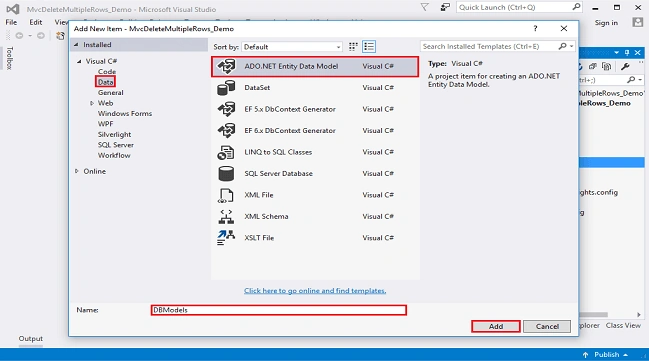Open the Sort by Default dropdown

click(292, 47)
